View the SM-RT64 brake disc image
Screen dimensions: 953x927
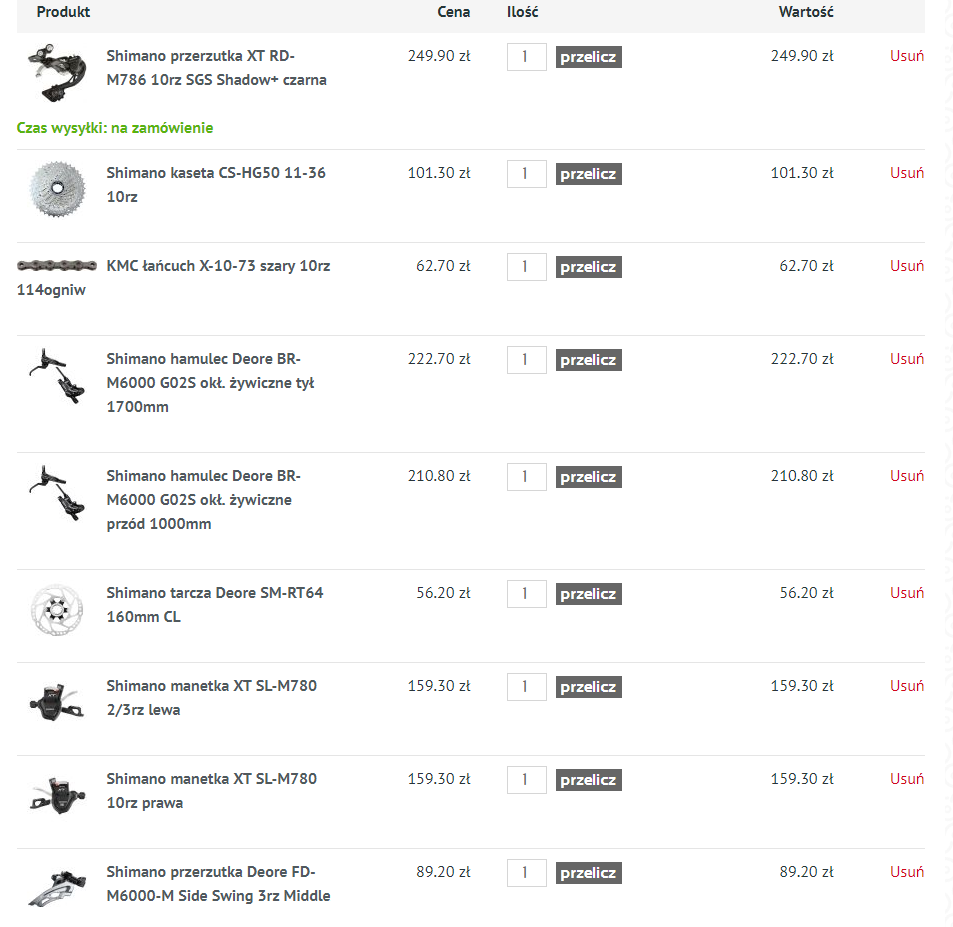click(x=57, y=610)
